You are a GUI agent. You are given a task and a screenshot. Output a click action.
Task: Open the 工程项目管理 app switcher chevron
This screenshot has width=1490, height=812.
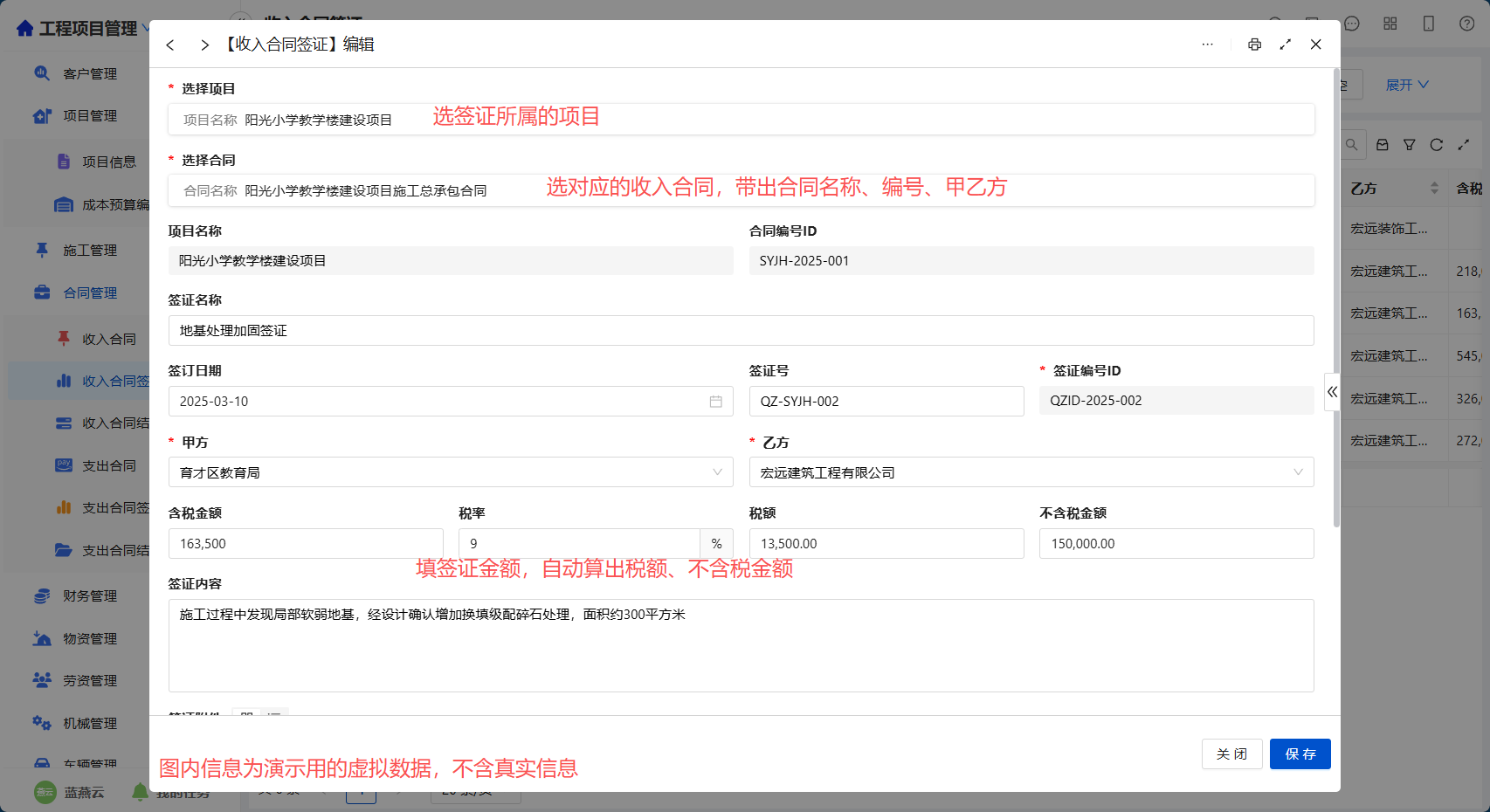tap(146, 29)
